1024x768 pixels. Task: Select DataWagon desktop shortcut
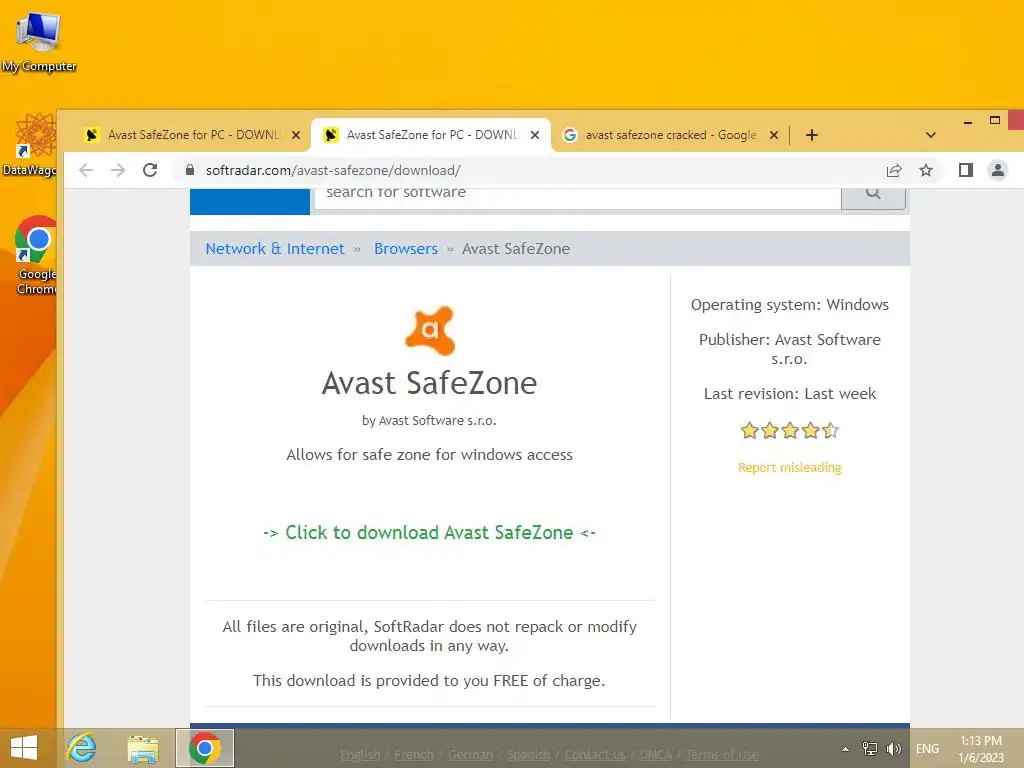click(29, 145)
